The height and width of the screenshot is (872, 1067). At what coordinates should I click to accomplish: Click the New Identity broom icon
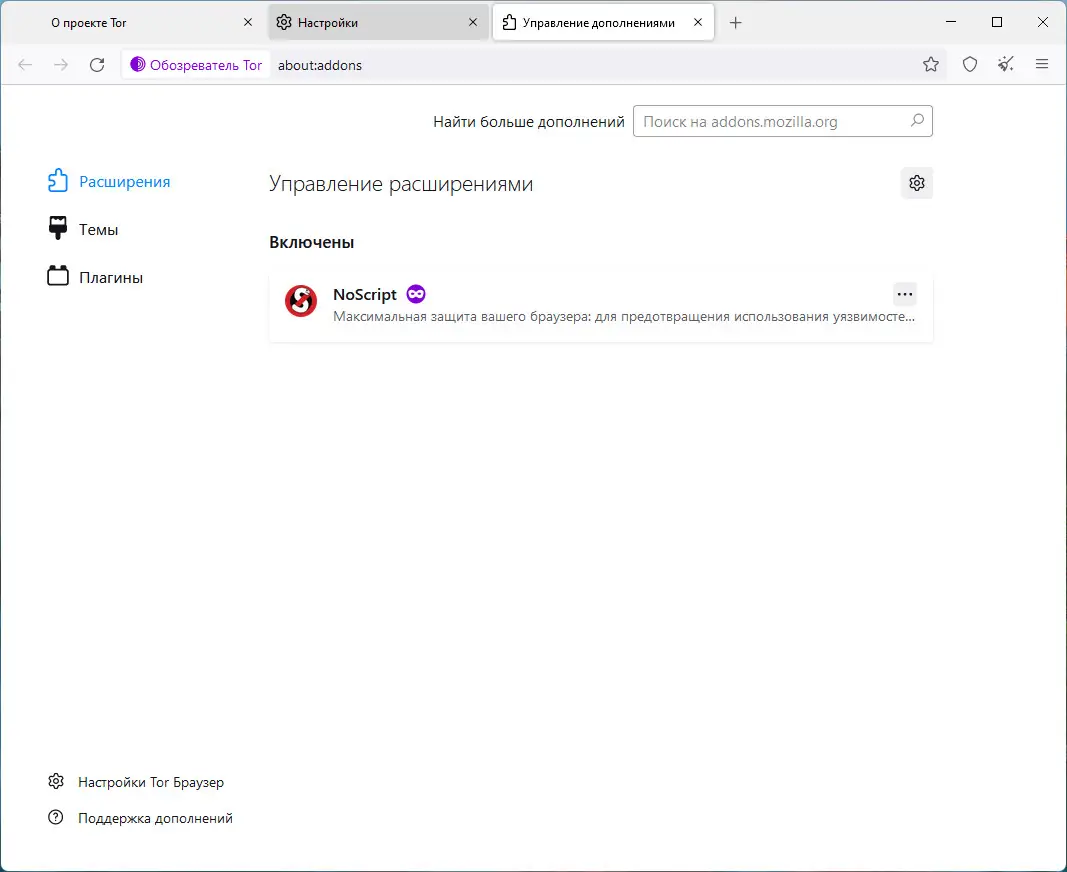click(1006, 65)
